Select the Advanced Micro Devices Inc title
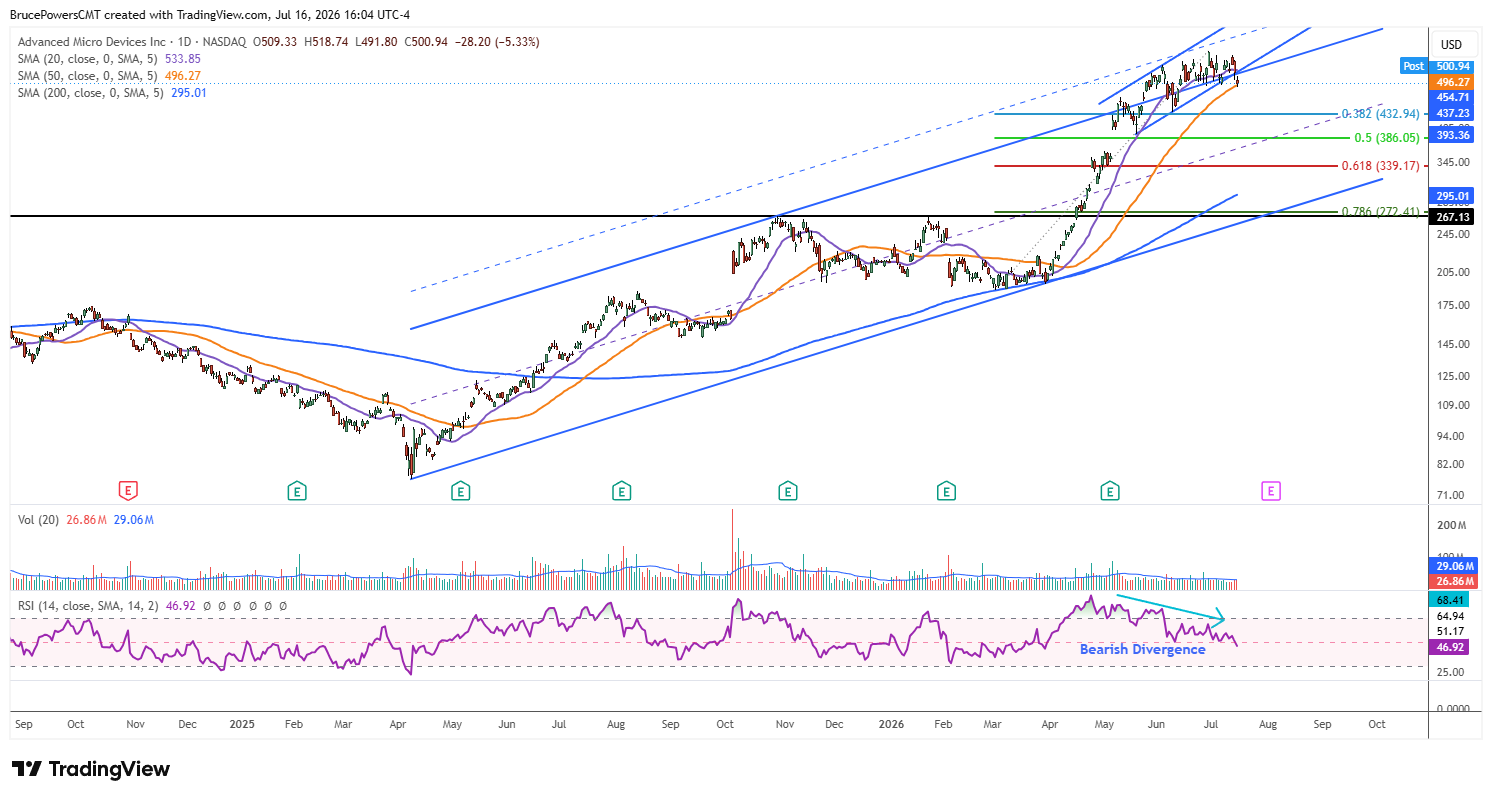Viewport: 1492px width, 799px height. (x=91, y=42)
